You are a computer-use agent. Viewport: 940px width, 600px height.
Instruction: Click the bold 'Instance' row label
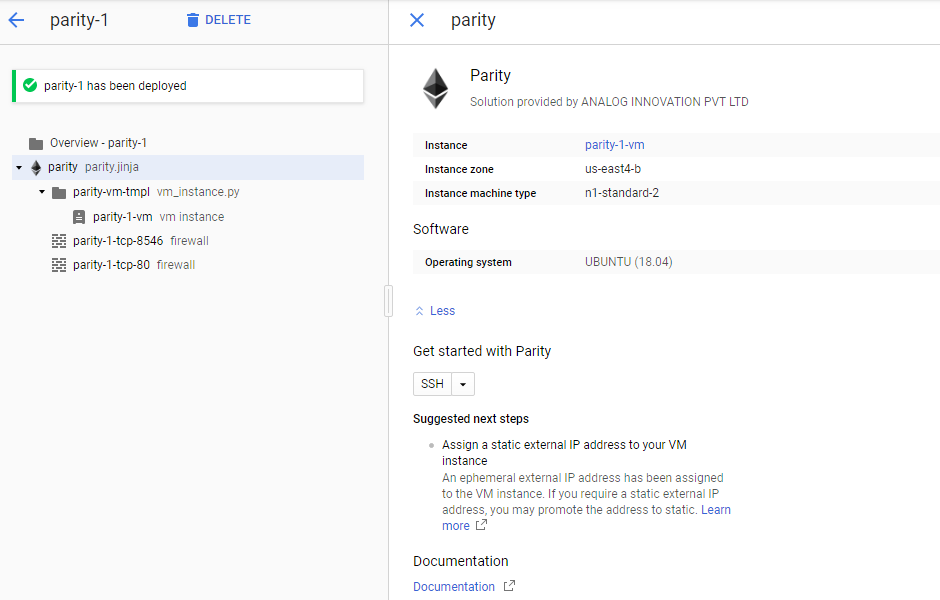(x=446, y=145)
